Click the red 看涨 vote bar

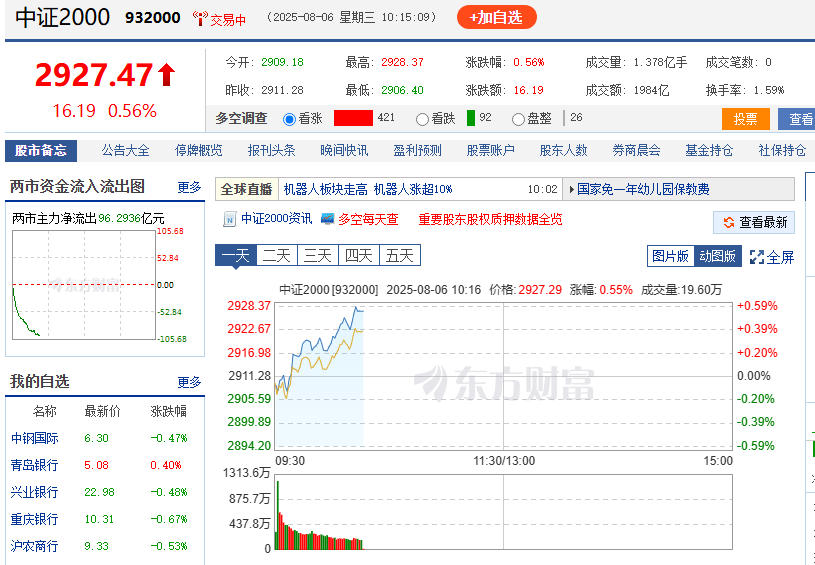[x=353, y=118]
